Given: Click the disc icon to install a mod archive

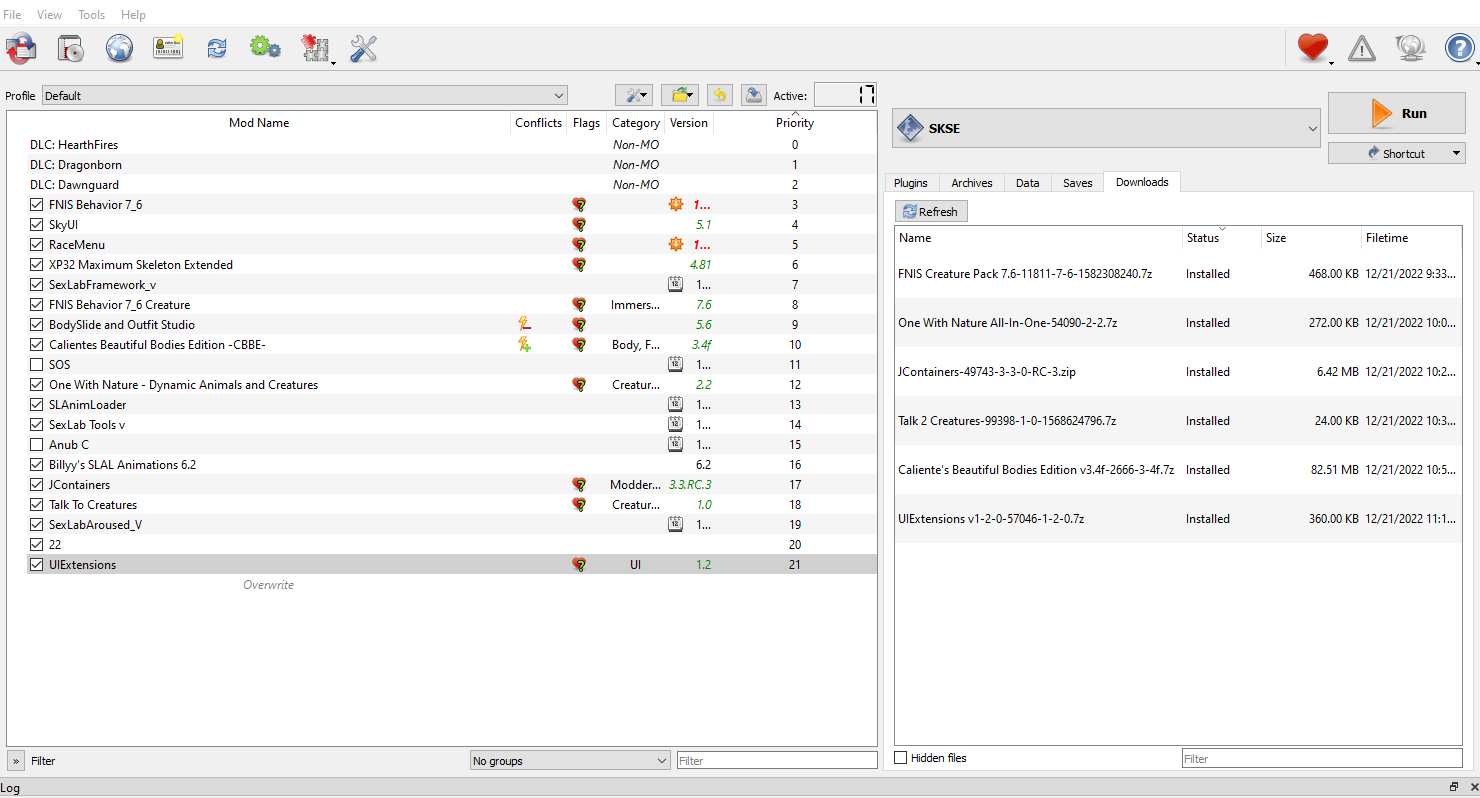Looking at the screenshot, I should tap(70, 47).
